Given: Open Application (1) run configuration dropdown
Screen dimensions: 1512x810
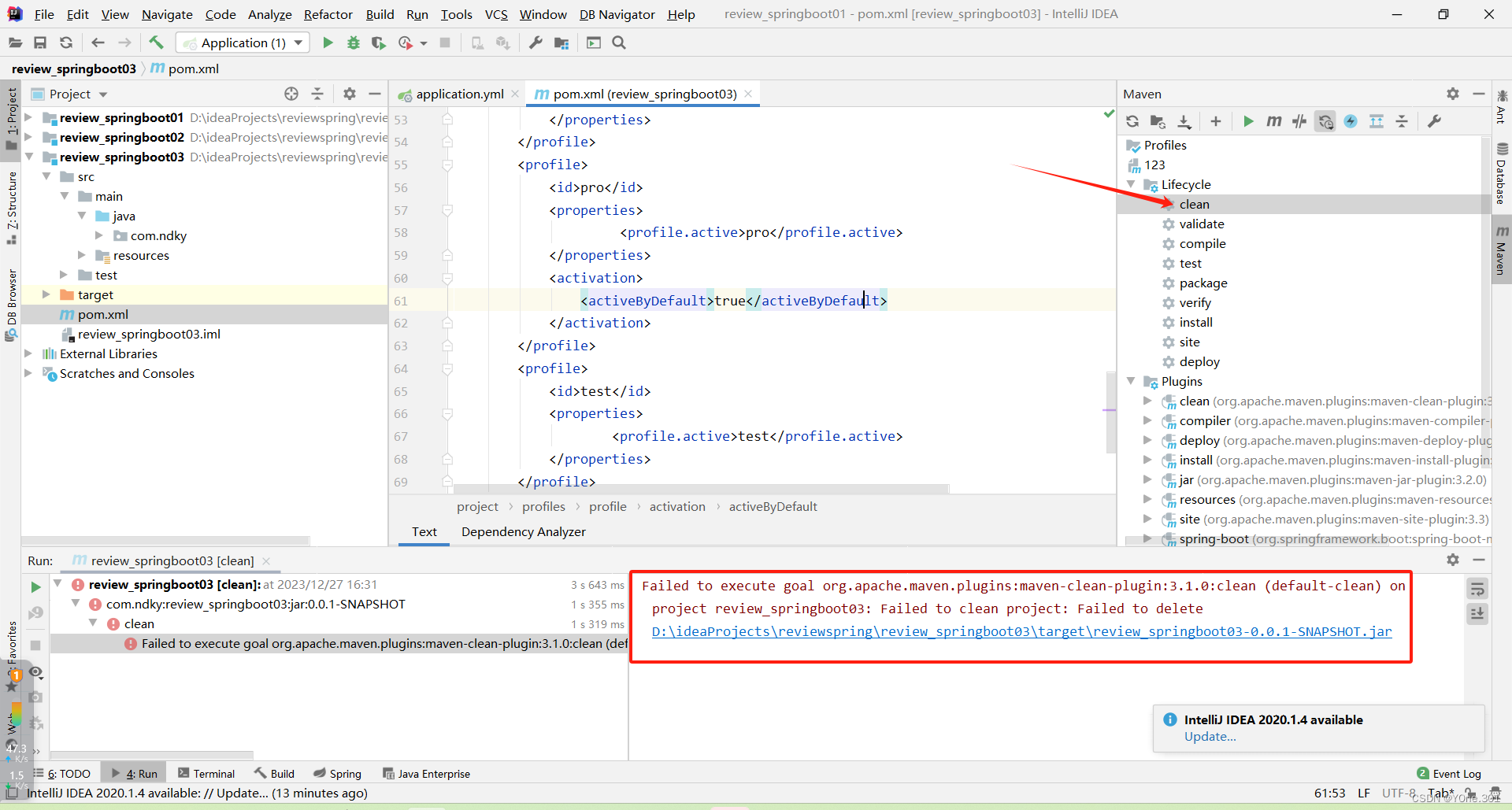Looking at the screenshot, I should tap(243, 43).
